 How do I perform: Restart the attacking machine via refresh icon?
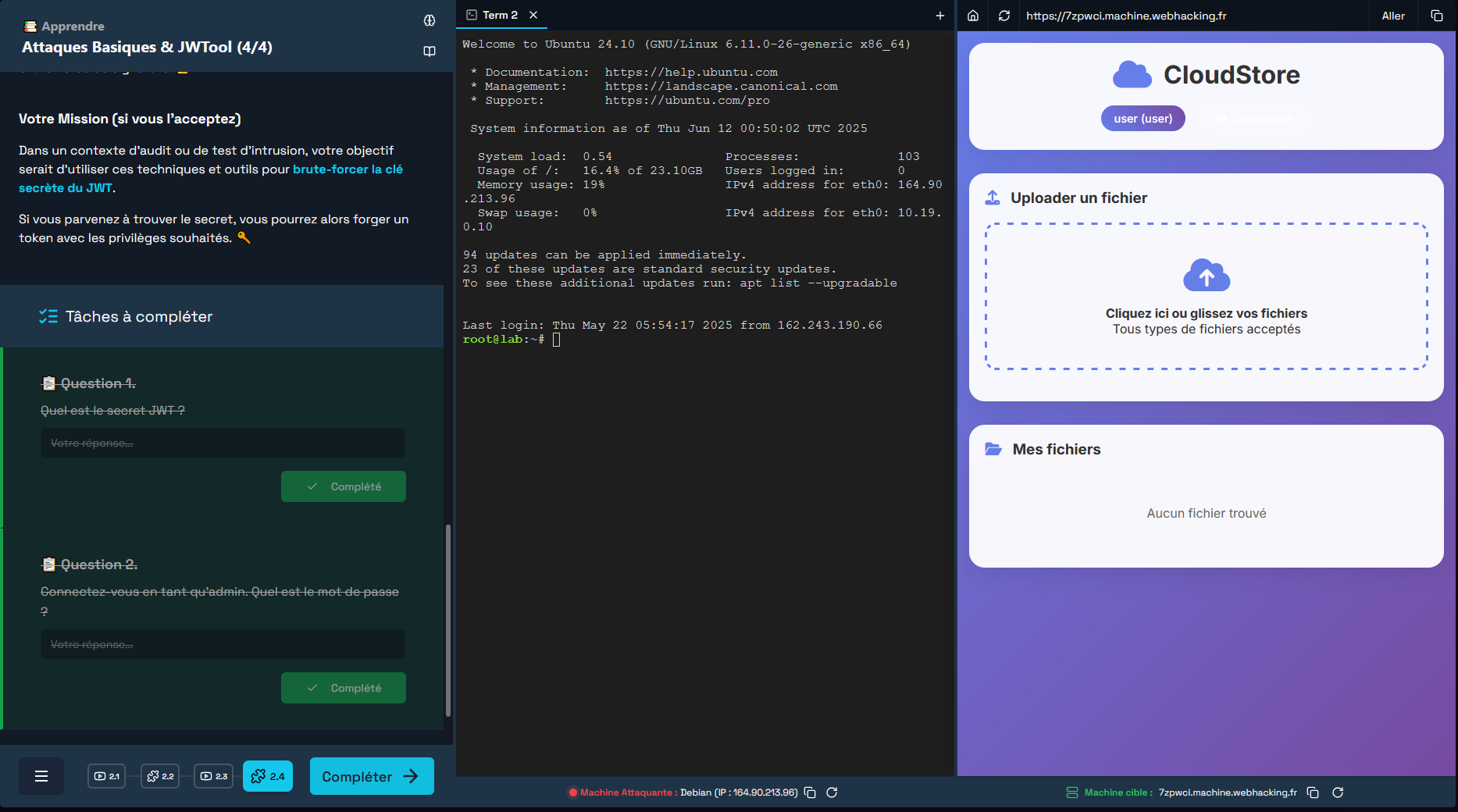(832, 792)
